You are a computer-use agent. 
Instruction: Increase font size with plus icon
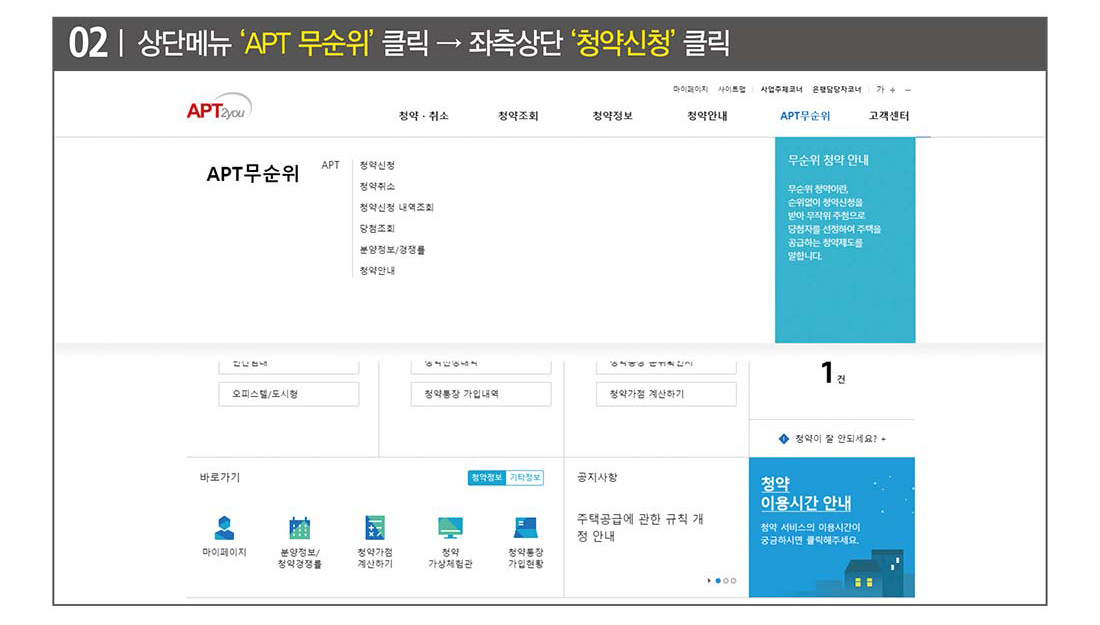892,90
